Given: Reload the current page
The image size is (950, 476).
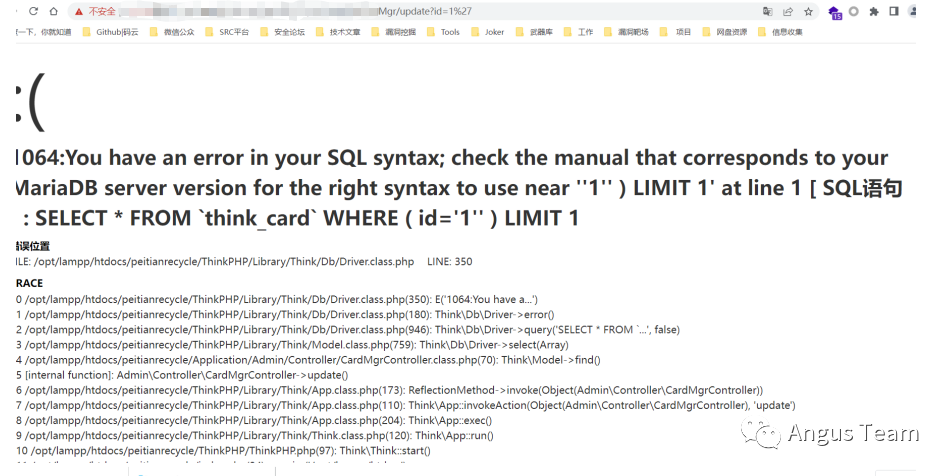Looking at the screenshot, I should (x=33, y=12).
